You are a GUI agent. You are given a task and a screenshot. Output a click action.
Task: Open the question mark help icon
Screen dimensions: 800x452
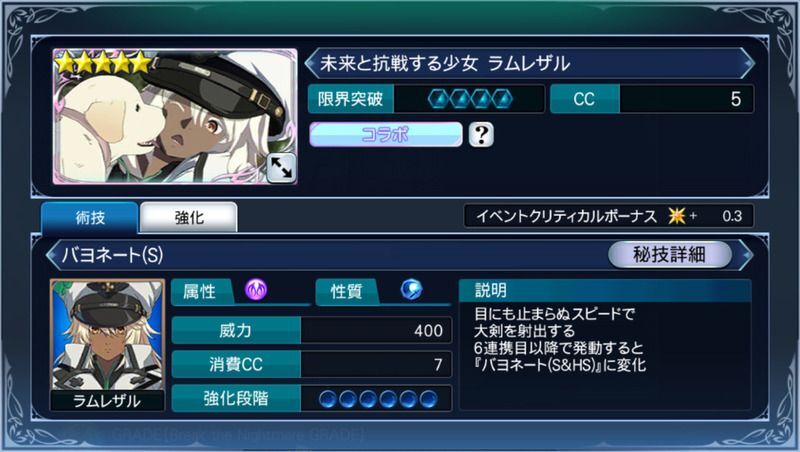click(x=481, y=135)
